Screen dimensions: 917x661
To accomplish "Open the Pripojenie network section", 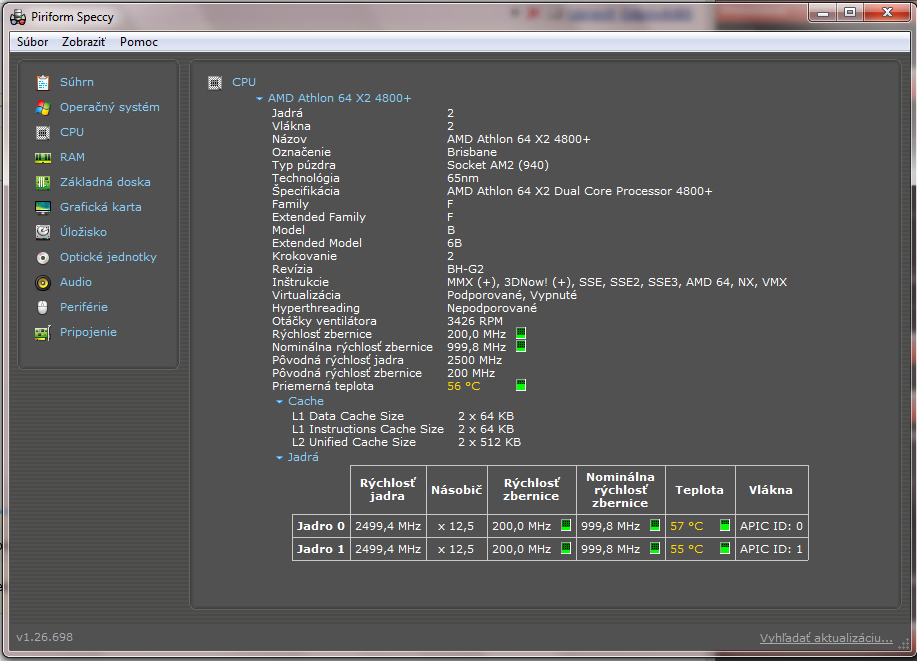I will (x=88, y=332).
